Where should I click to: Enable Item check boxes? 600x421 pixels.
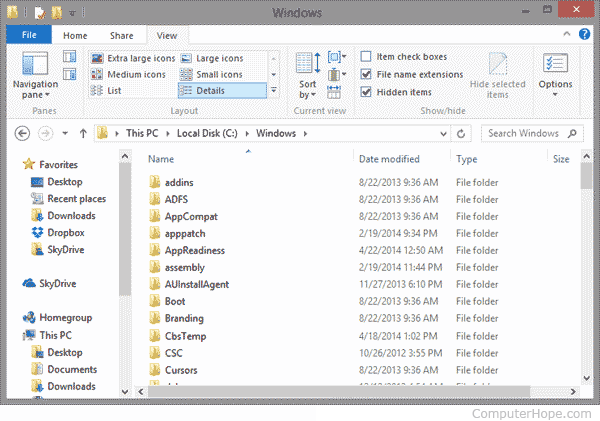point(366,57)
